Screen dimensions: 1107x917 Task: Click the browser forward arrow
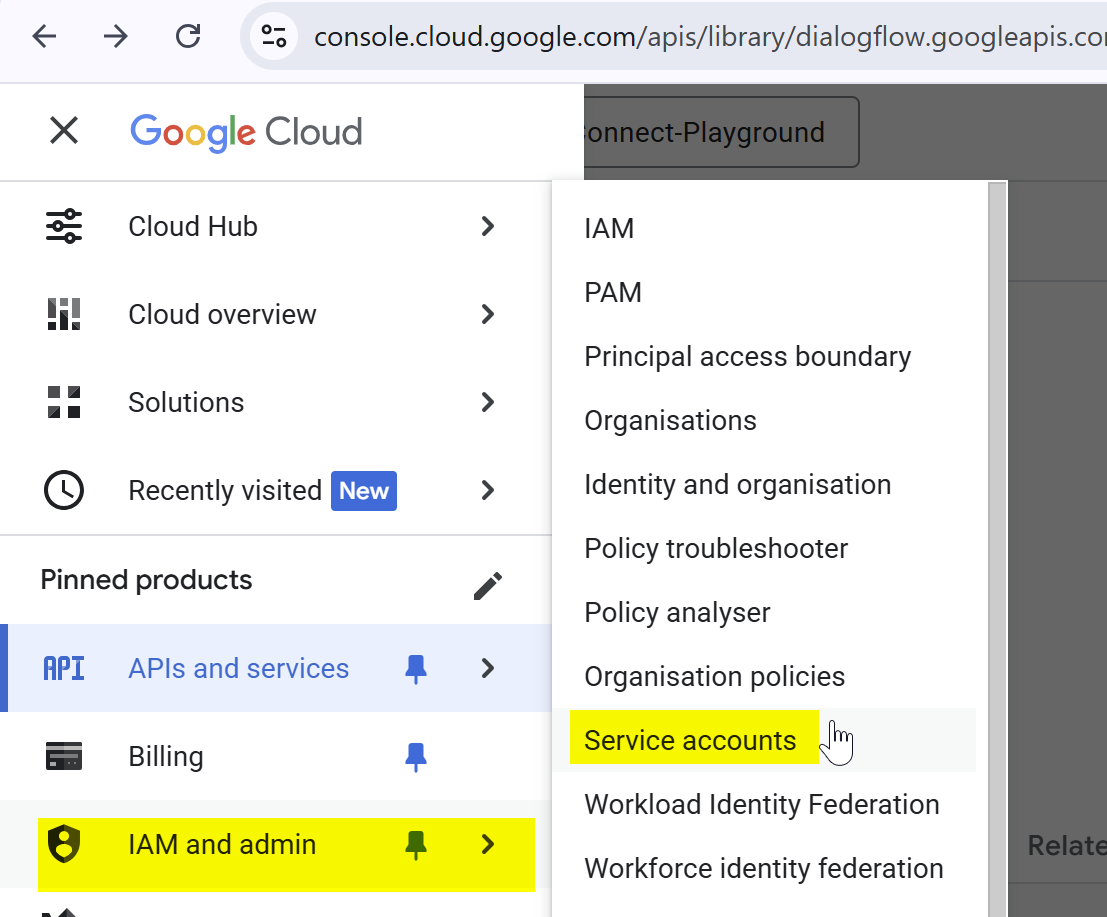[116, 37]
